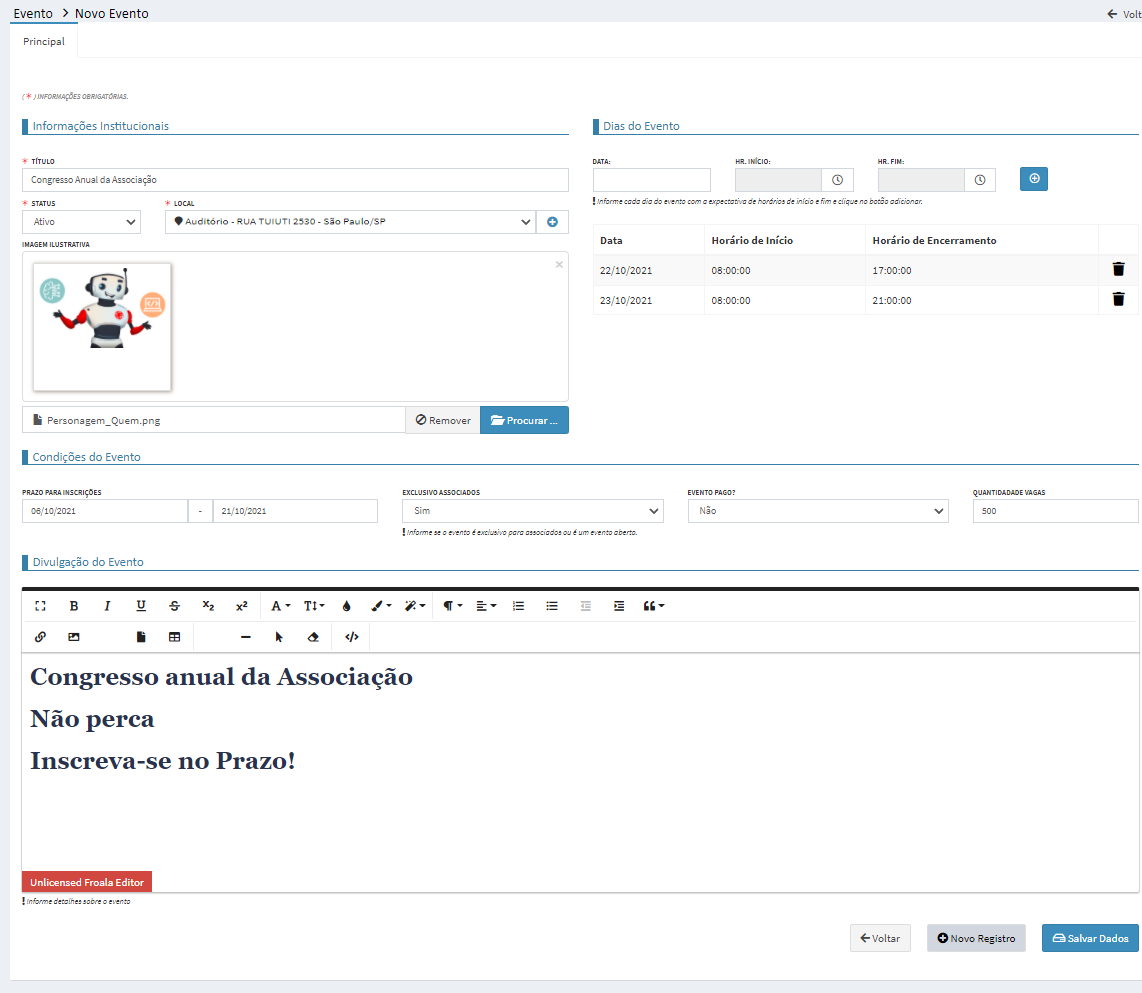Toggle strikethrough formatting in the editor

coord(175,606)
